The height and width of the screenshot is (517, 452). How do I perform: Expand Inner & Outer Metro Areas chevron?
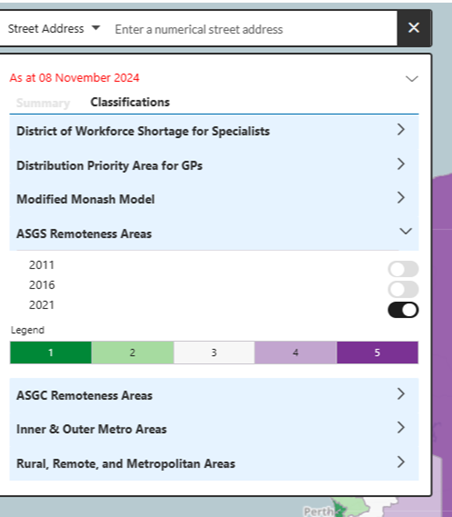[x=401, y=427]
